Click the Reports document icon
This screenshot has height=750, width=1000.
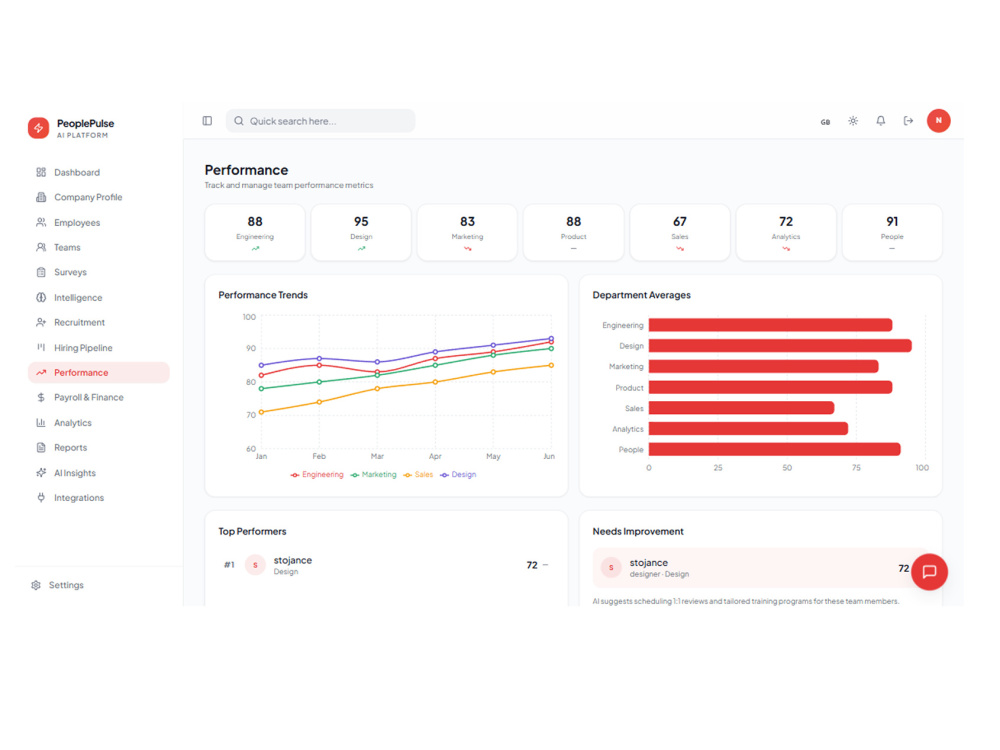coord(41,448)
